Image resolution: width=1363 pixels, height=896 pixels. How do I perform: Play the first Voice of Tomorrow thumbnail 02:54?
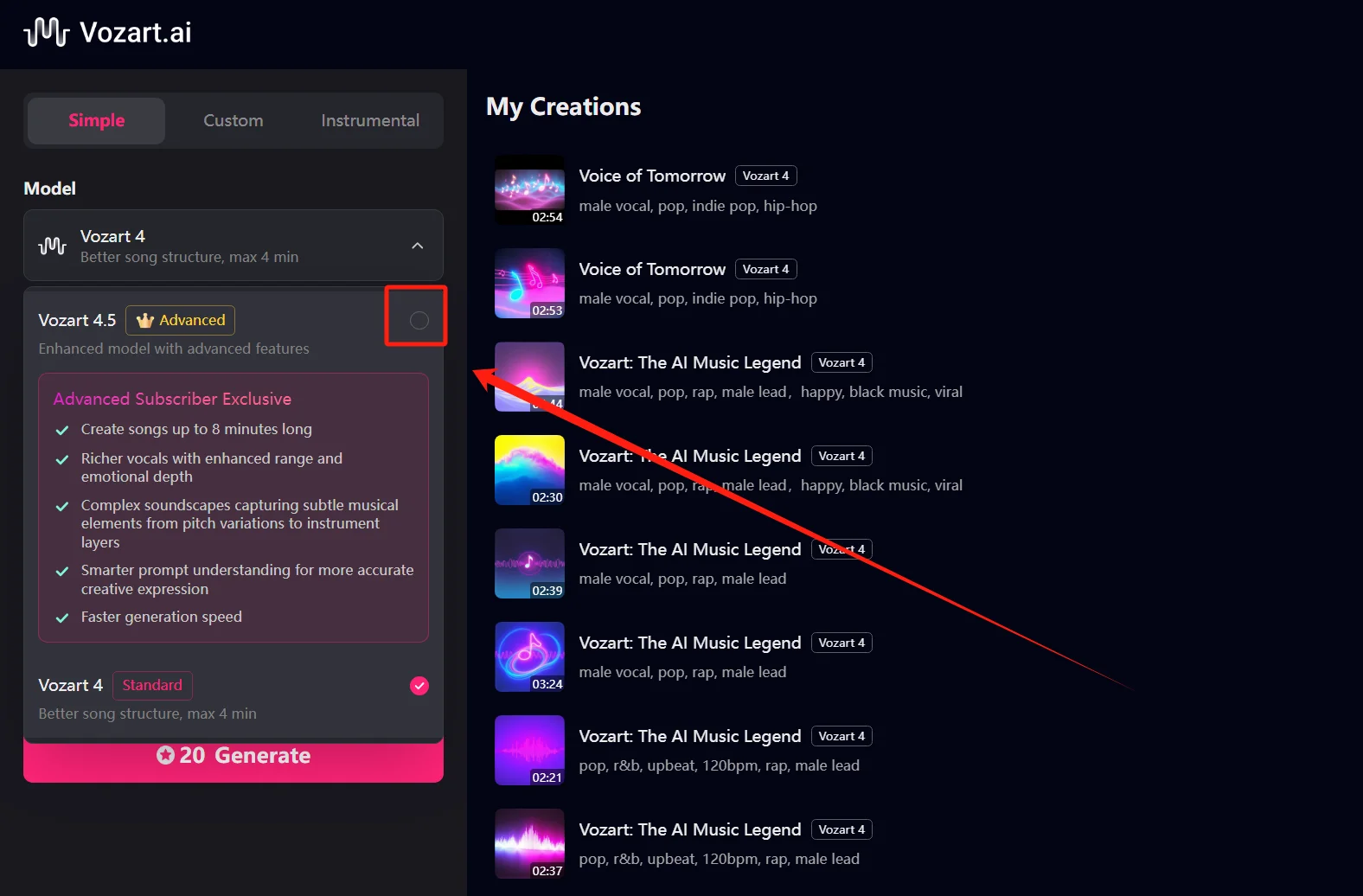coord(529,190)
